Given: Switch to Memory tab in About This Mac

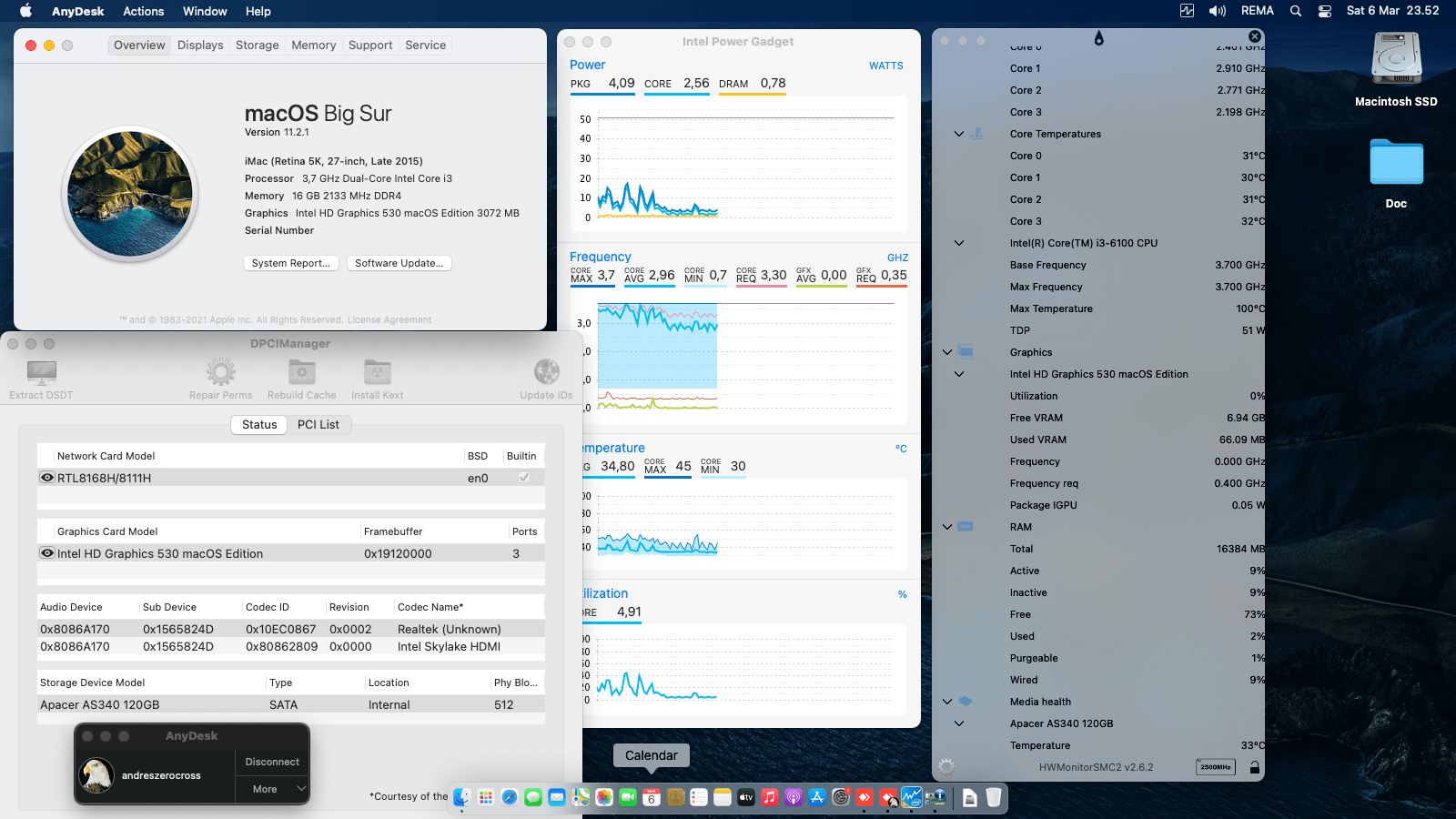Looking at the screenshot, I should click(314, 45).
